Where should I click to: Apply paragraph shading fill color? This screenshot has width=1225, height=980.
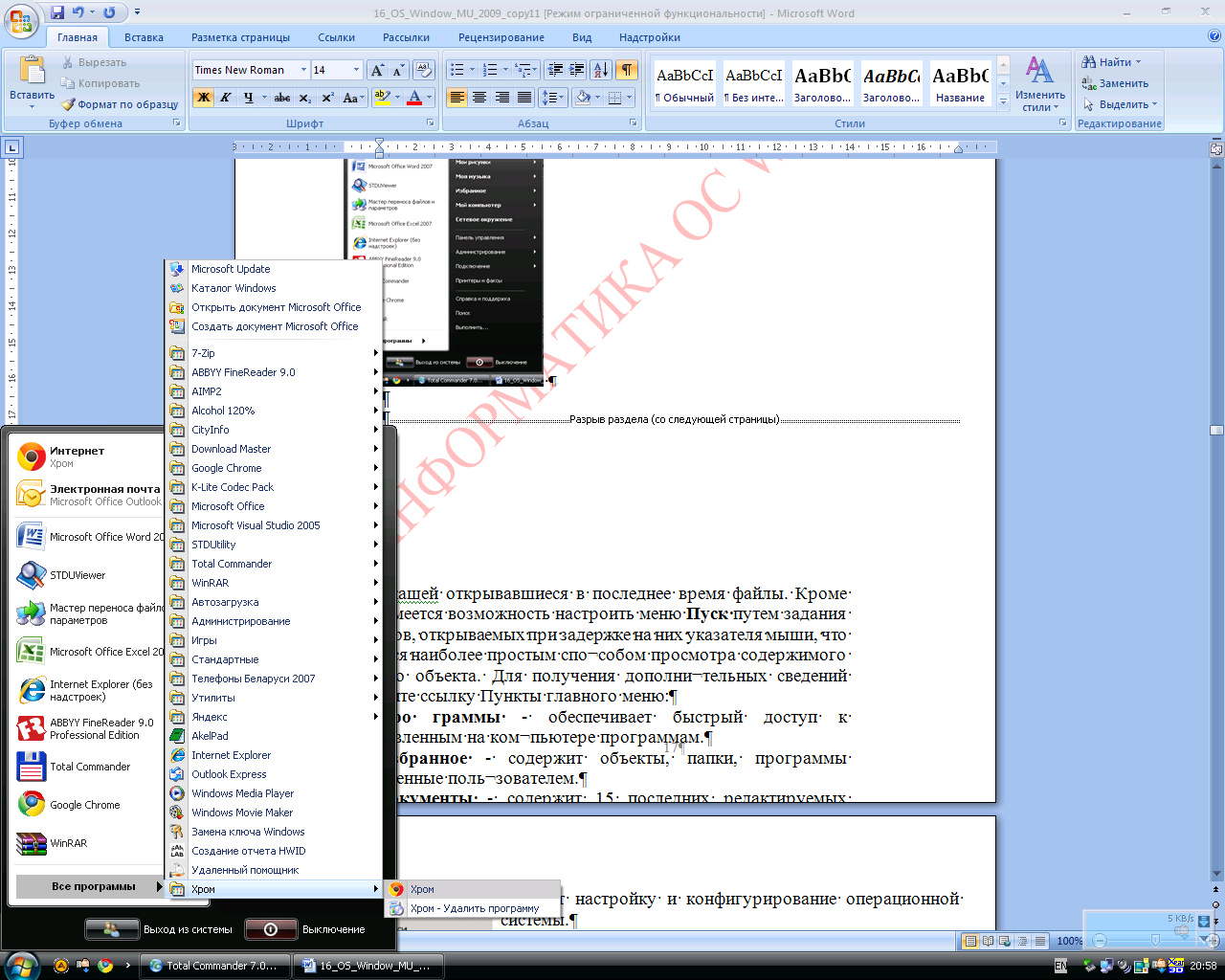pos(583,98)
